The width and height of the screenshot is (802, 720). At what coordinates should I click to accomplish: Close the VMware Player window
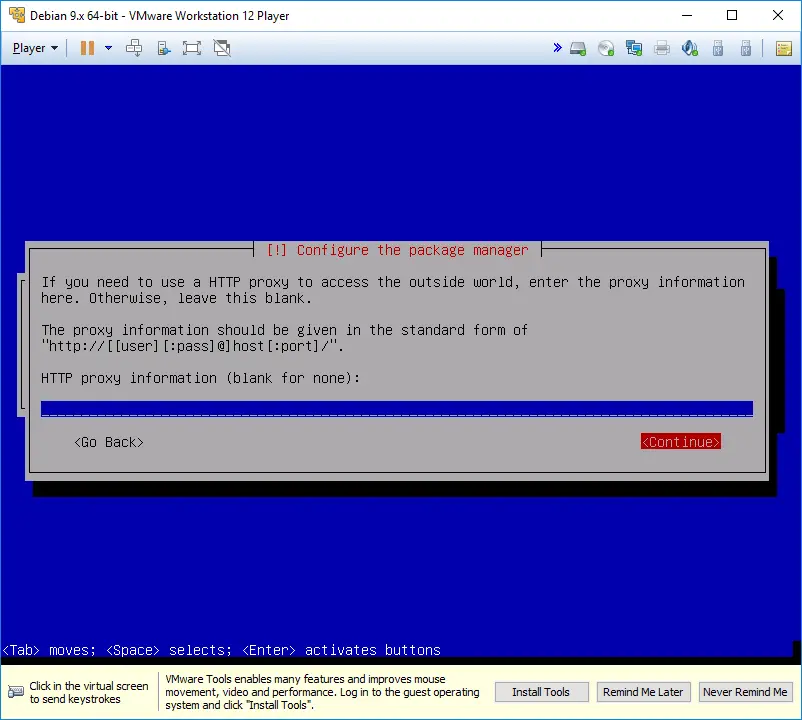pos(777,15)
